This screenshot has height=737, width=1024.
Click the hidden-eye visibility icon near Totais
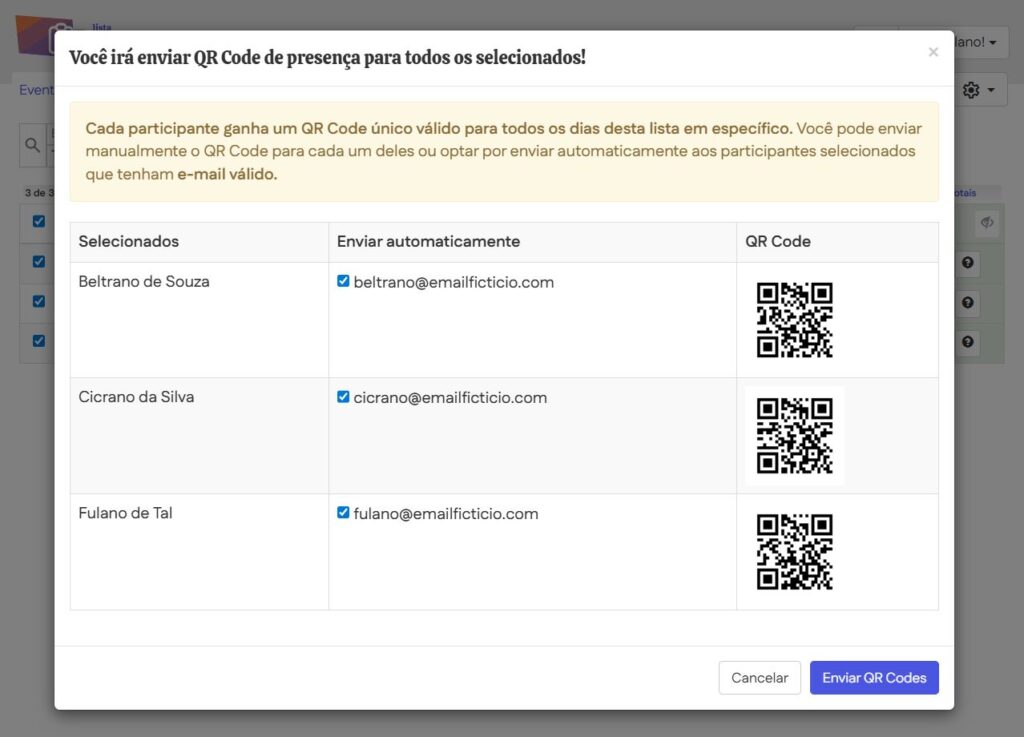tap(987, 223)
